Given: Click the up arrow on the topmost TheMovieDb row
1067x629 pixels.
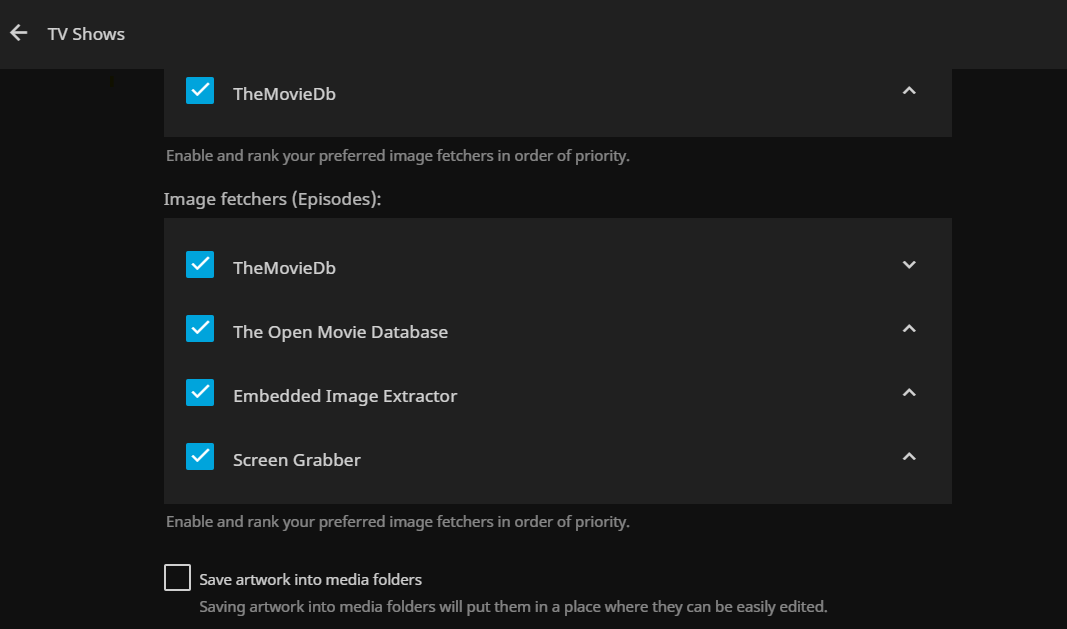Looking at the screenshot, I should (909, 91).
